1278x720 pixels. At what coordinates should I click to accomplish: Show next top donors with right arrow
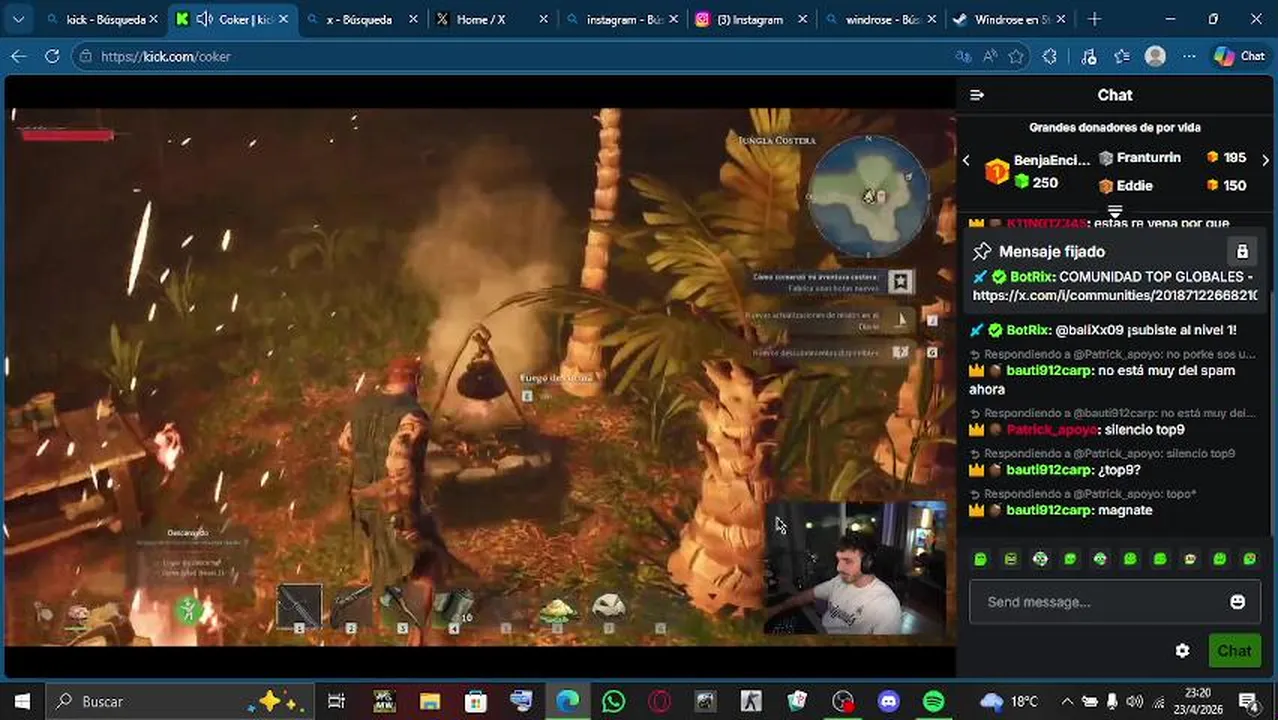click(1265, 160)
